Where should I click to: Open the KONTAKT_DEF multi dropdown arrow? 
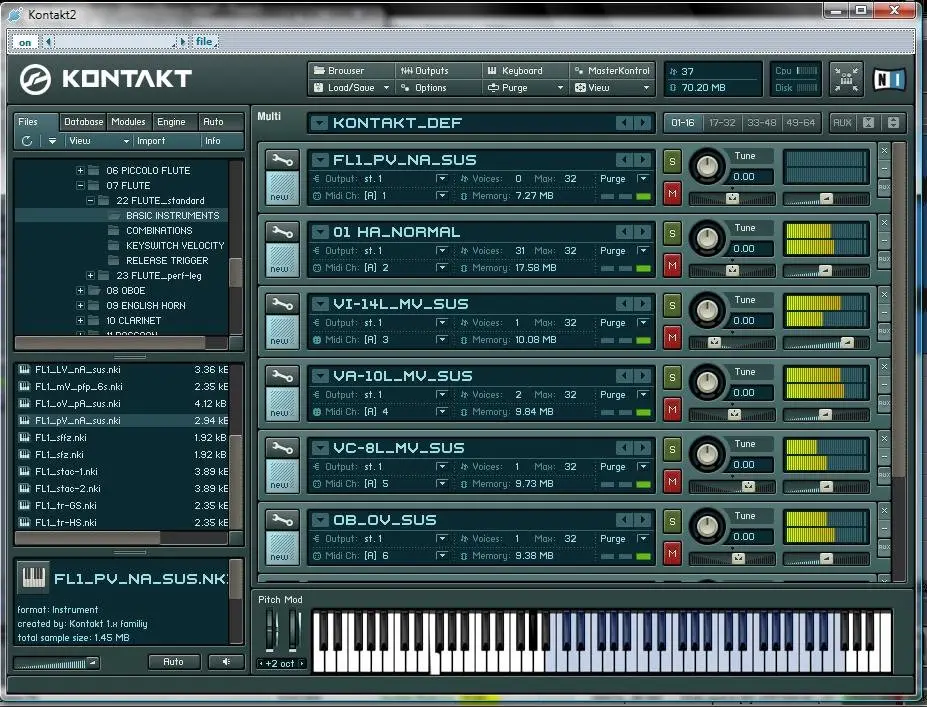click(320, 123)
